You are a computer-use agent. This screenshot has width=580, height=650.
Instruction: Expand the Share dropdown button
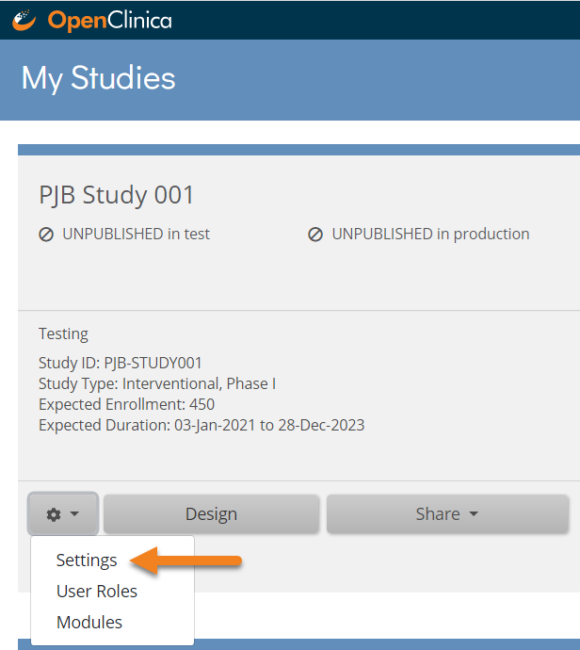coord(447,514)
